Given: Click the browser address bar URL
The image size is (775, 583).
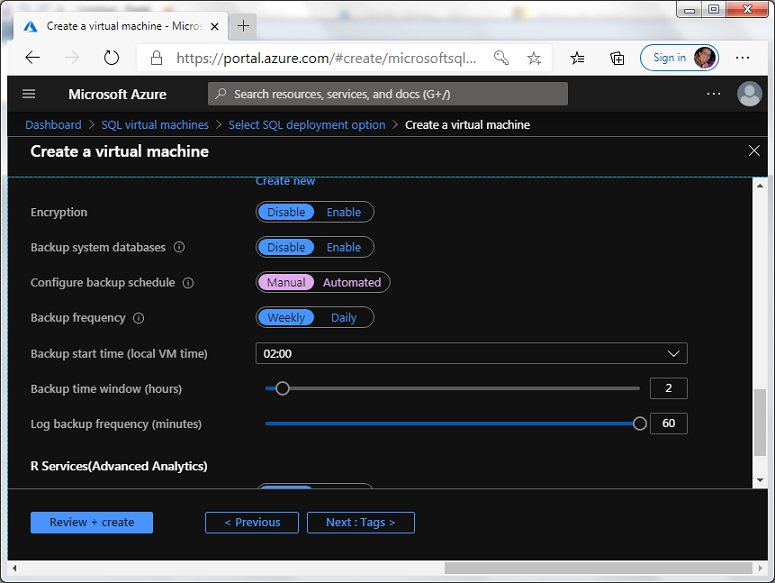Looking at the screenshot, I should click(x=326, y=58).
